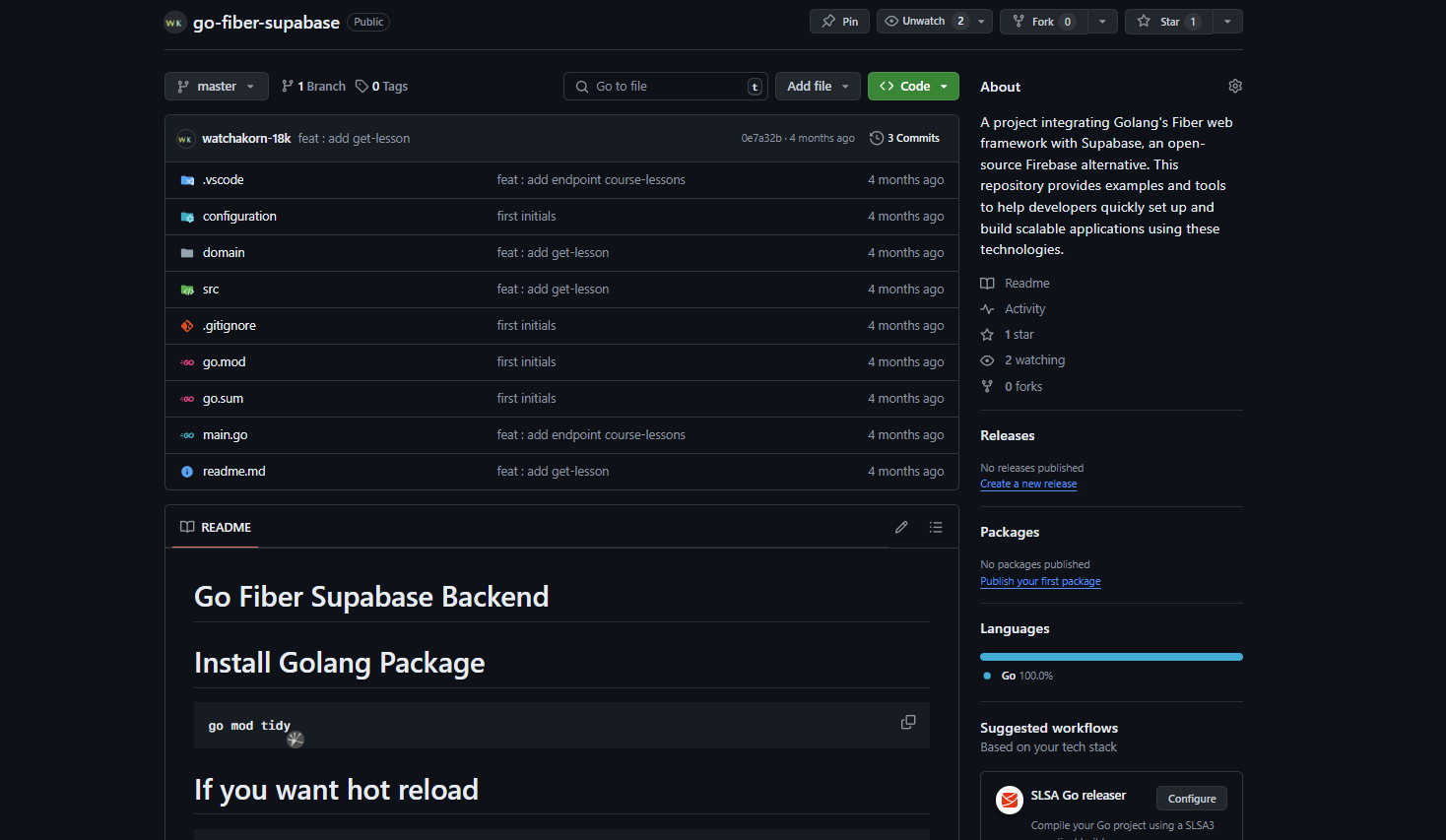Screen dimensions: 1446x840
Task: Click the main.go file icon
Action: tap(187, 435)
